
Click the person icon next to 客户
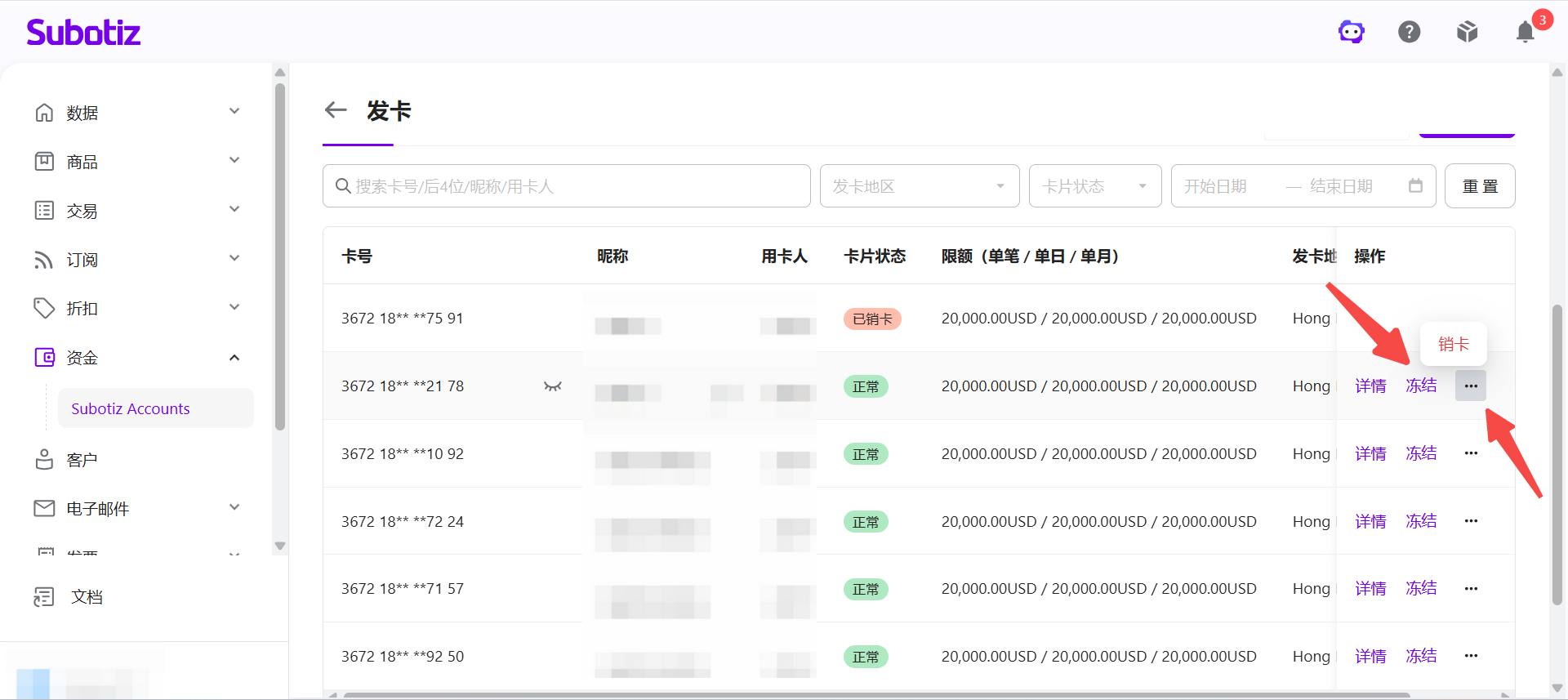tap(44, 460)
